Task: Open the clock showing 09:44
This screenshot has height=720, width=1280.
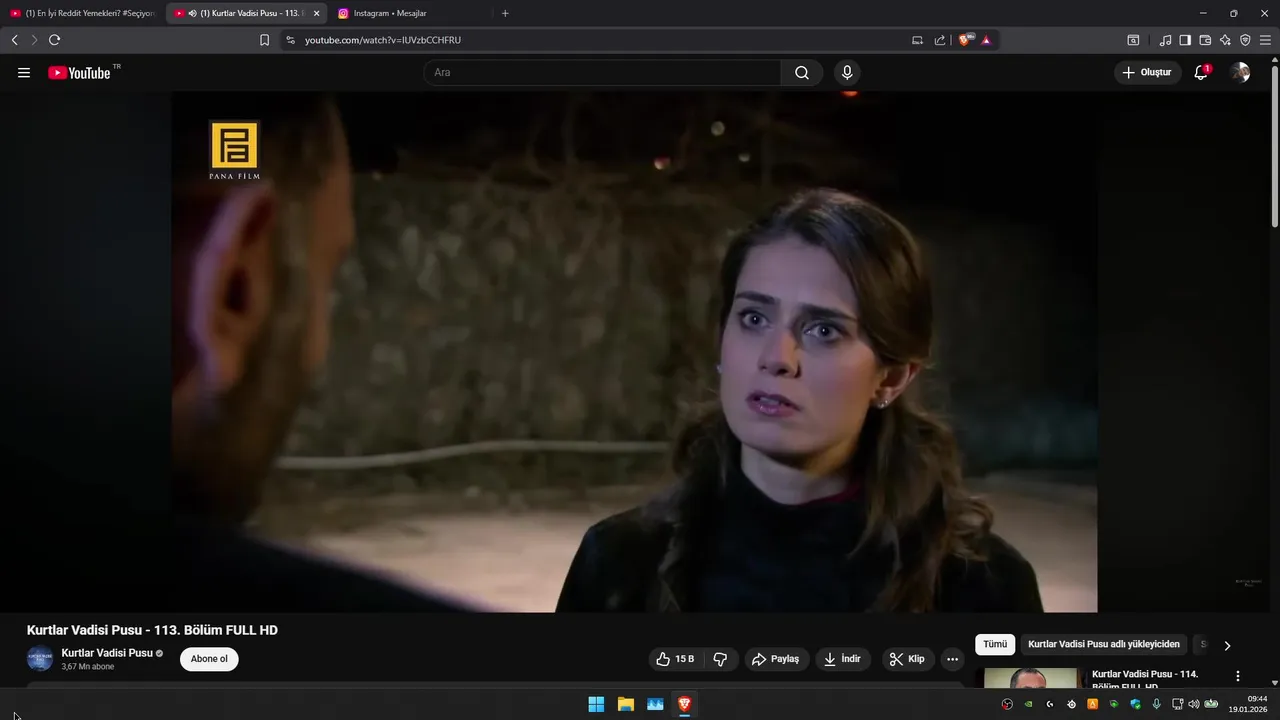Action: pos(1257,699)
